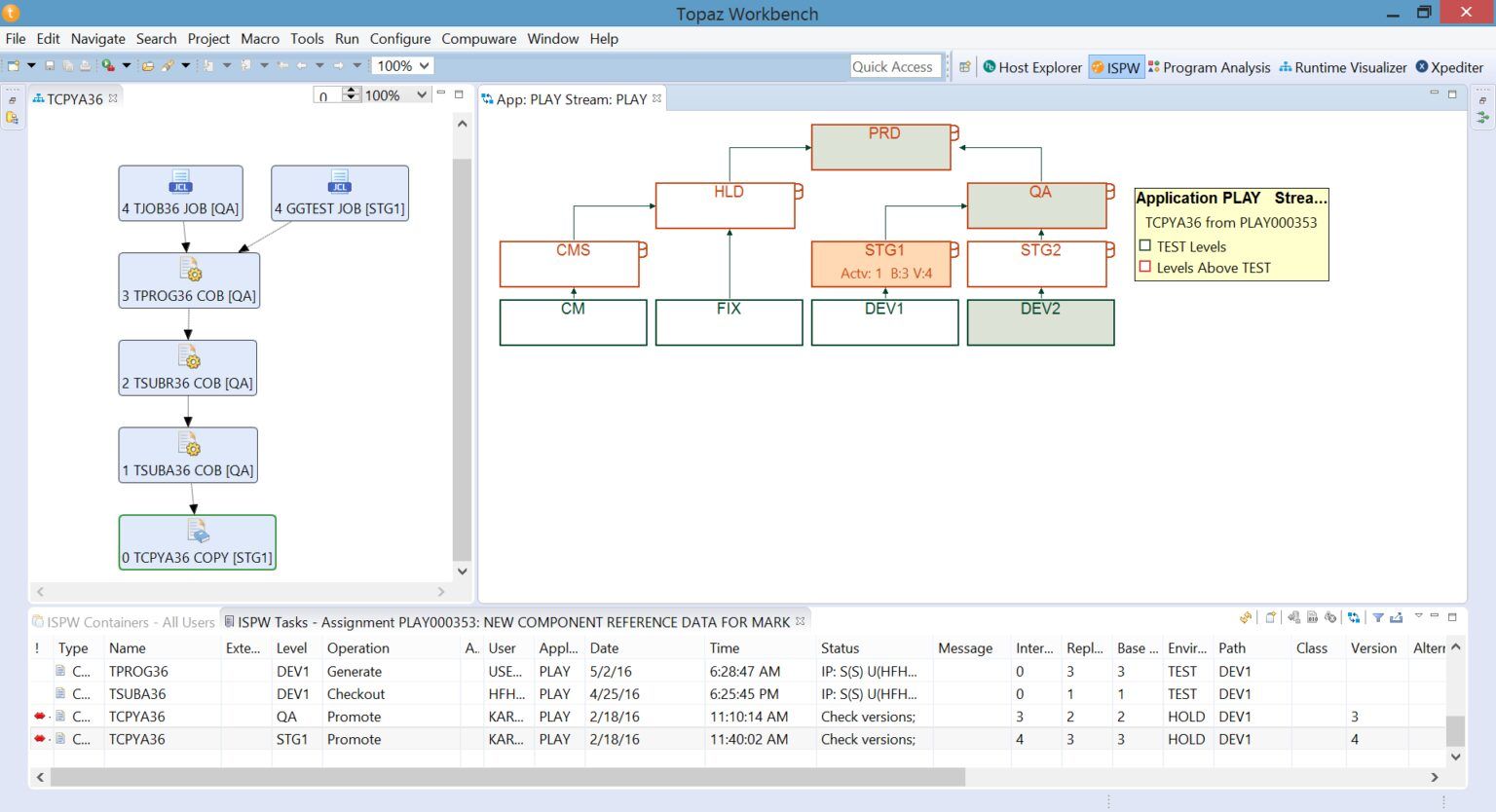Toggle the TEST Levels checkbox in the legend

click(x=1144, y=246)
